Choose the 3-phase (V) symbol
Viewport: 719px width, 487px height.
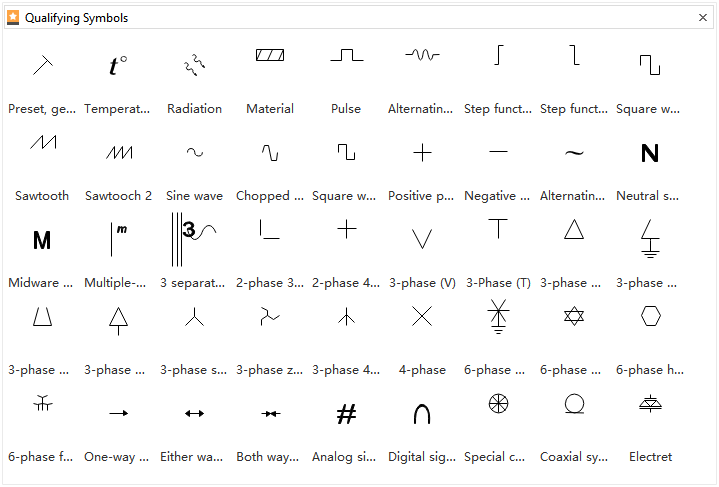tap(422, 239)
